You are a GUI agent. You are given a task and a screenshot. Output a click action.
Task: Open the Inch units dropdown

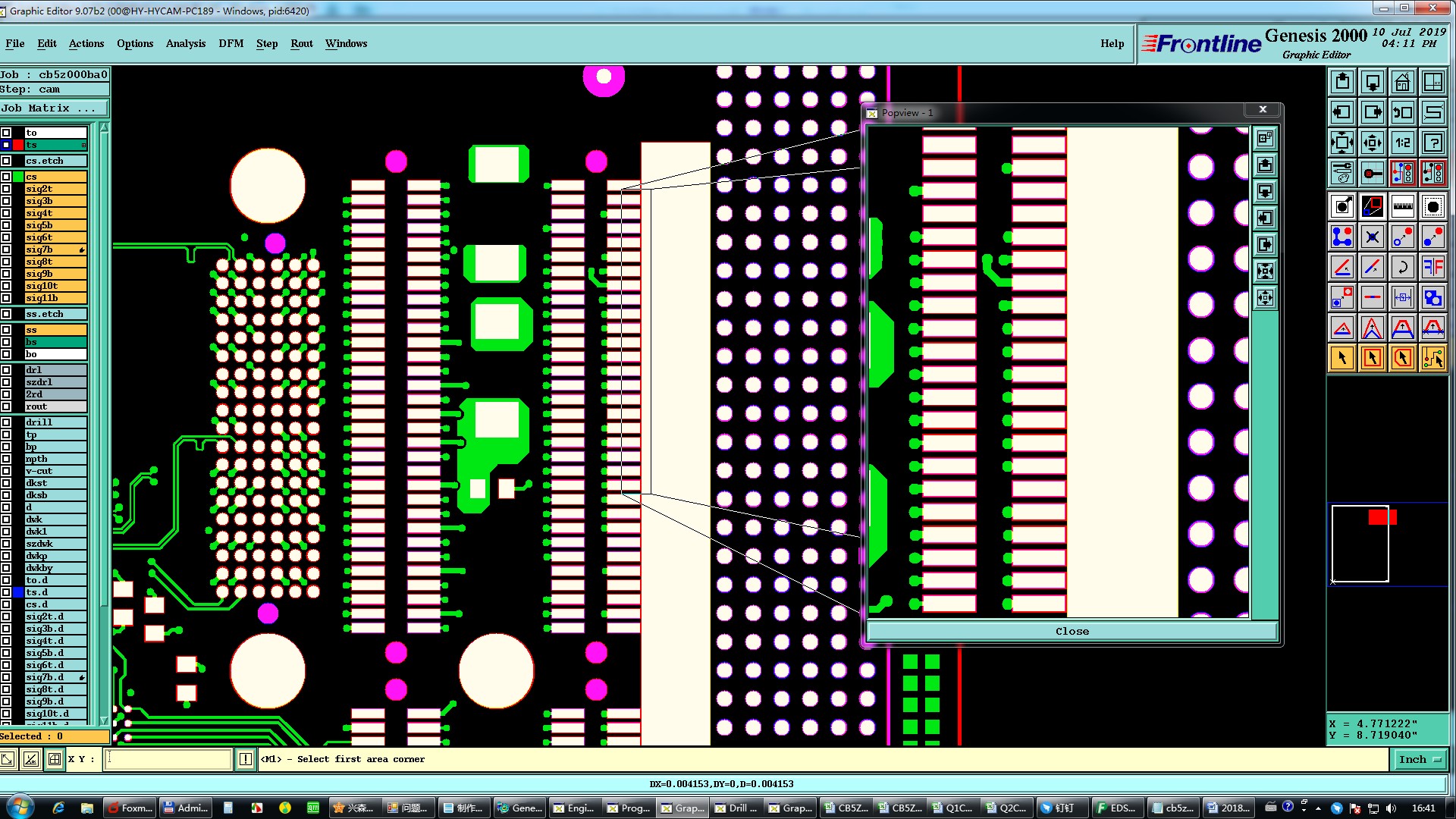tap(1419, 759)
